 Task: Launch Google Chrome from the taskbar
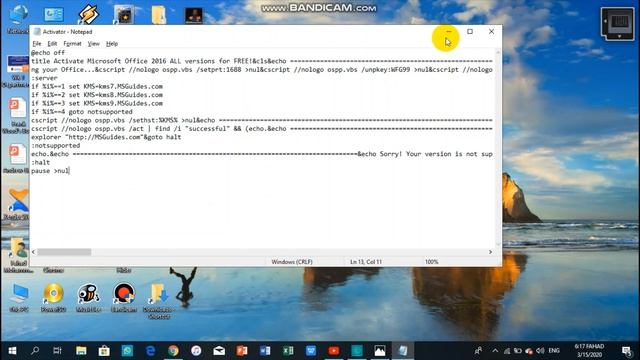(x=173, y=351)
